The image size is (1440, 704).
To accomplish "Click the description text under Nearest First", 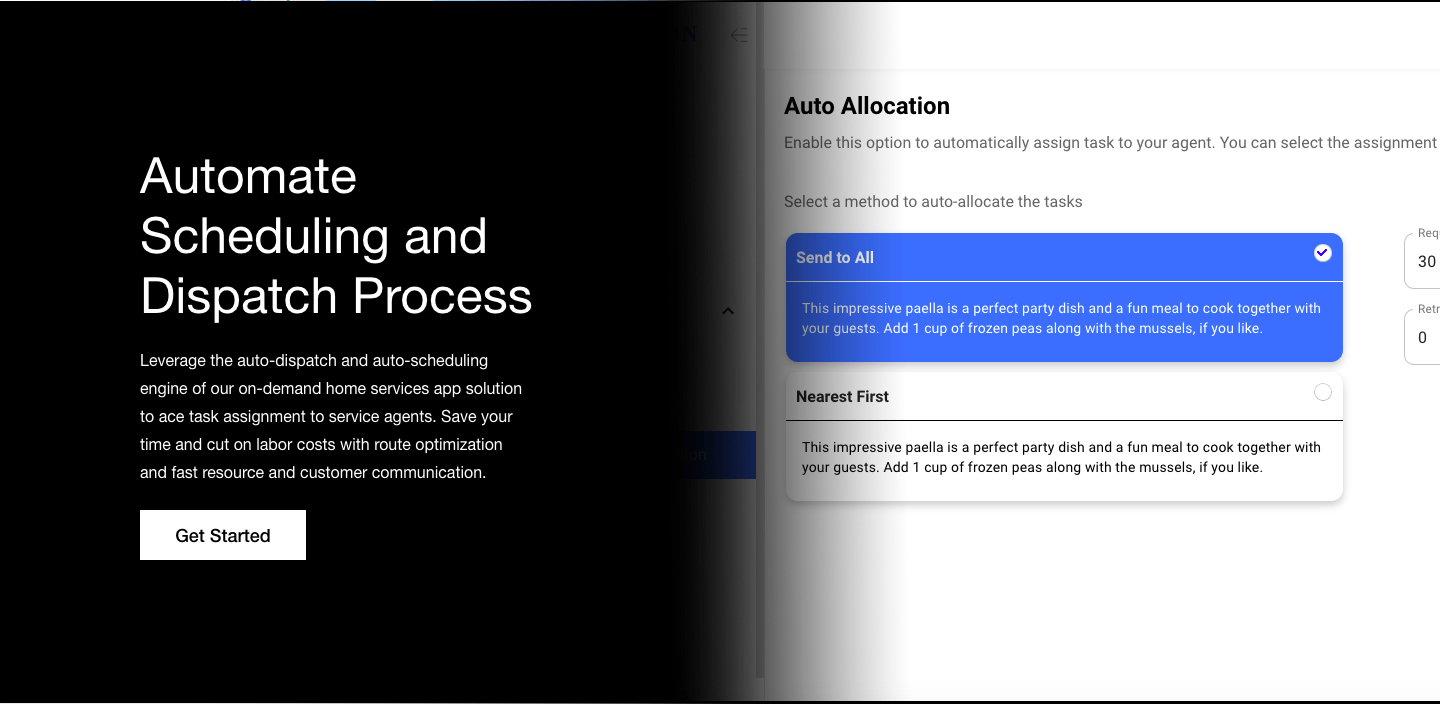I will tap(1061, 457).
